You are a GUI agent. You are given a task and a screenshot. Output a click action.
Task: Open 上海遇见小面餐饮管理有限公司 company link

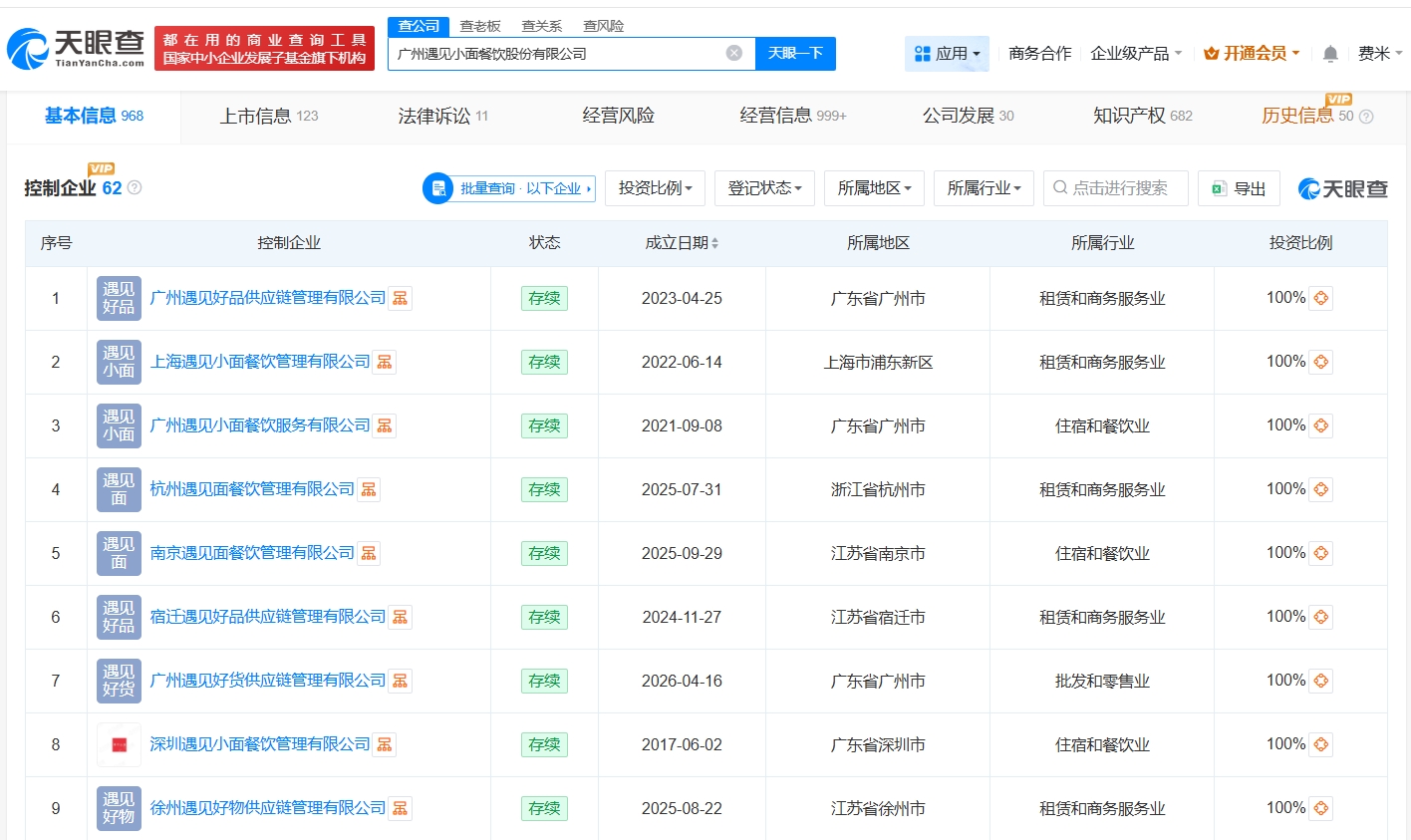[x=260, y=362]
